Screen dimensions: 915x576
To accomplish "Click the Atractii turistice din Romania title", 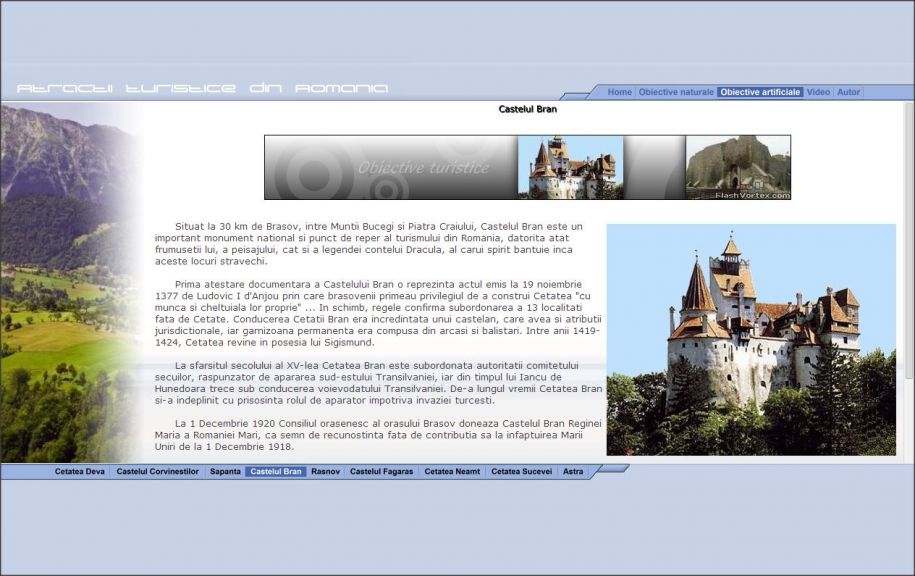I will (x=202, y=88).
